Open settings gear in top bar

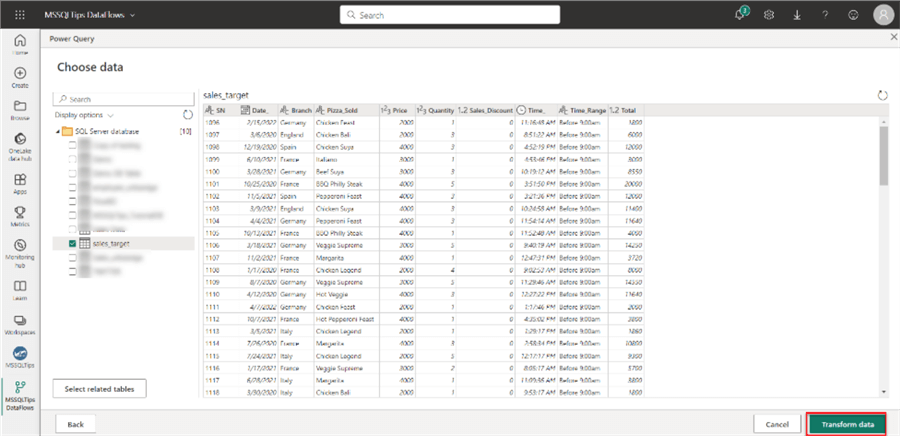pos(769,15)
